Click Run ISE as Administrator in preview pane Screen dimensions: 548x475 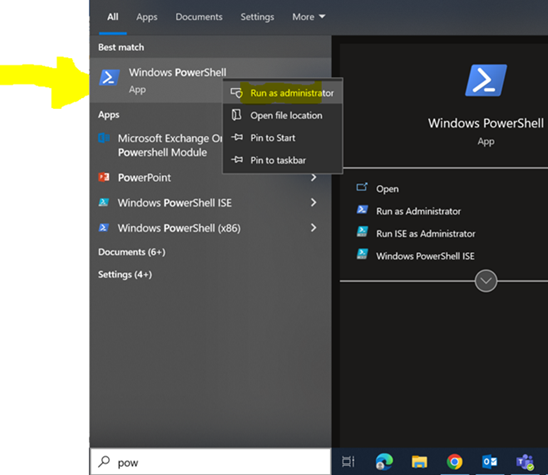click(426, 233)
